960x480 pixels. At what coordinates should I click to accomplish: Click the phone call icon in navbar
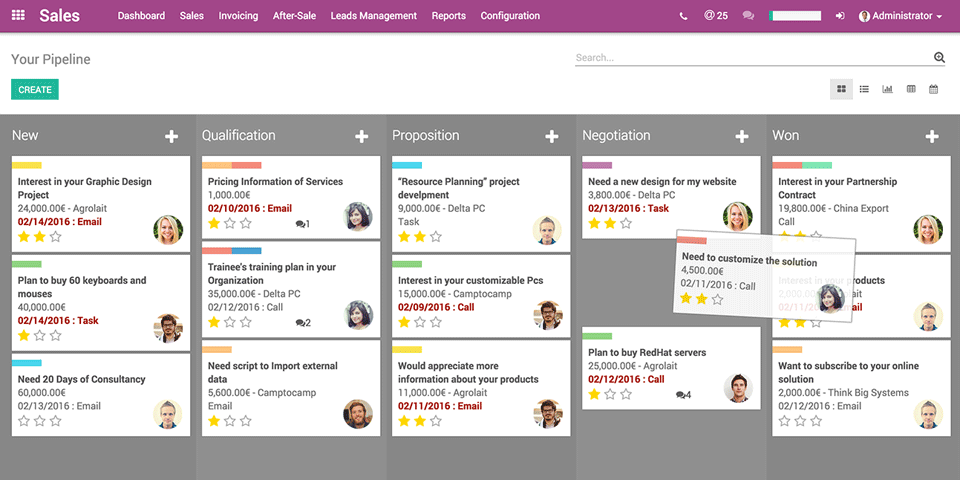tap(683, 16)
